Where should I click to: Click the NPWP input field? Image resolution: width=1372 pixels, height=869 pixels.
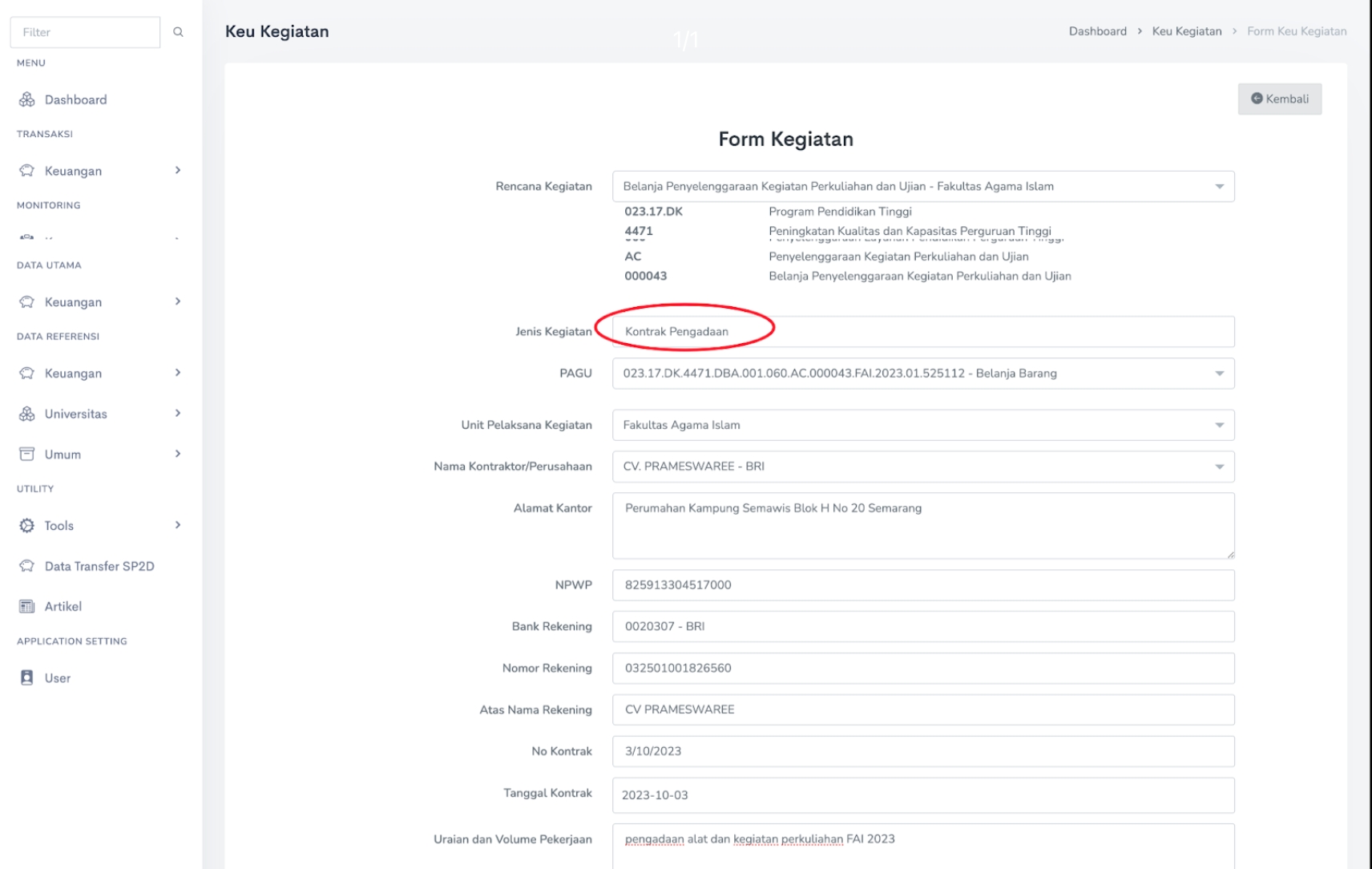point(922,585)
